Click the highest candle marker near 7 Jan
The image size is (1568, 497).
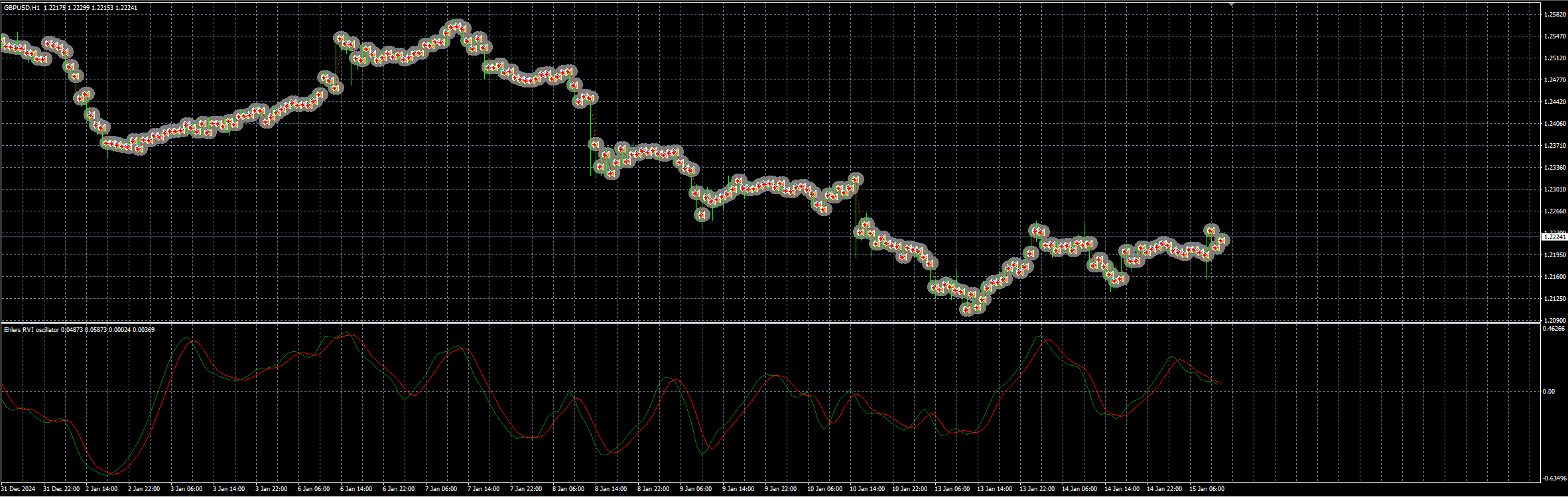pos(456,26)
